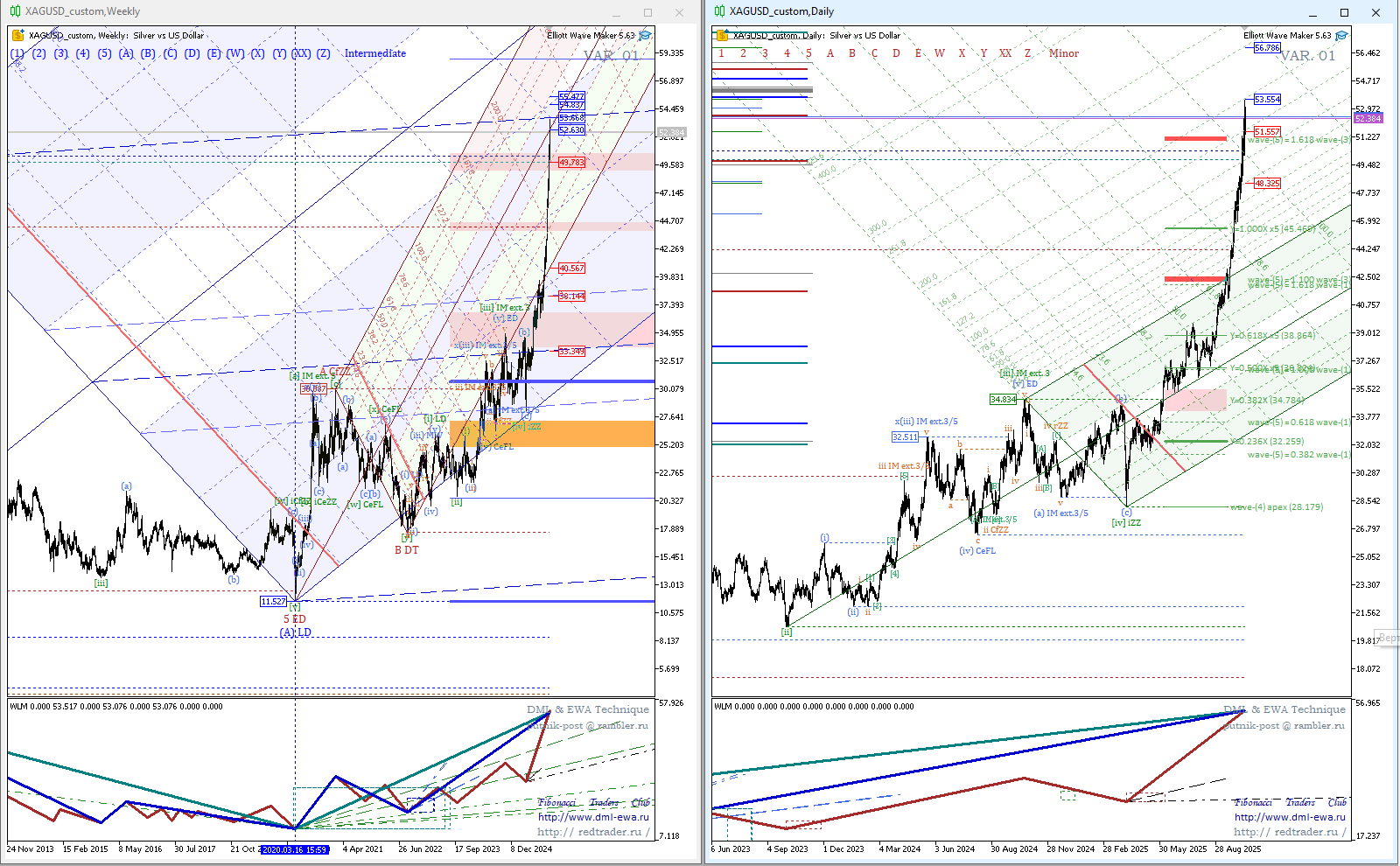Select the red 5 wave label in Daily chart
Viewport: 1400px width, 866px height.
[x=808, y=53]
